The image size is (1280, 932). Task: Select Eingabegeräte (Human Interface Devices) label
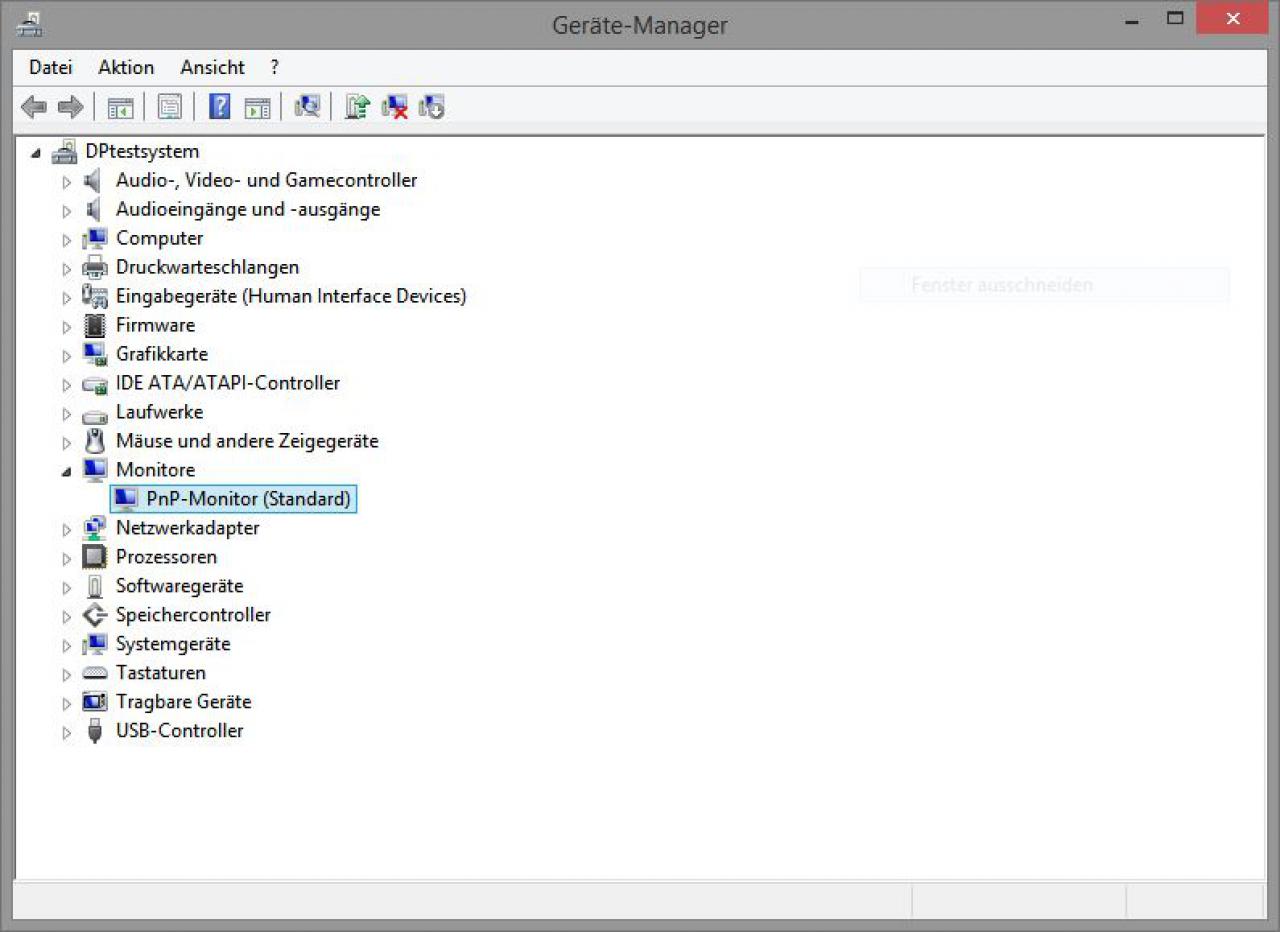pos(291,296)
